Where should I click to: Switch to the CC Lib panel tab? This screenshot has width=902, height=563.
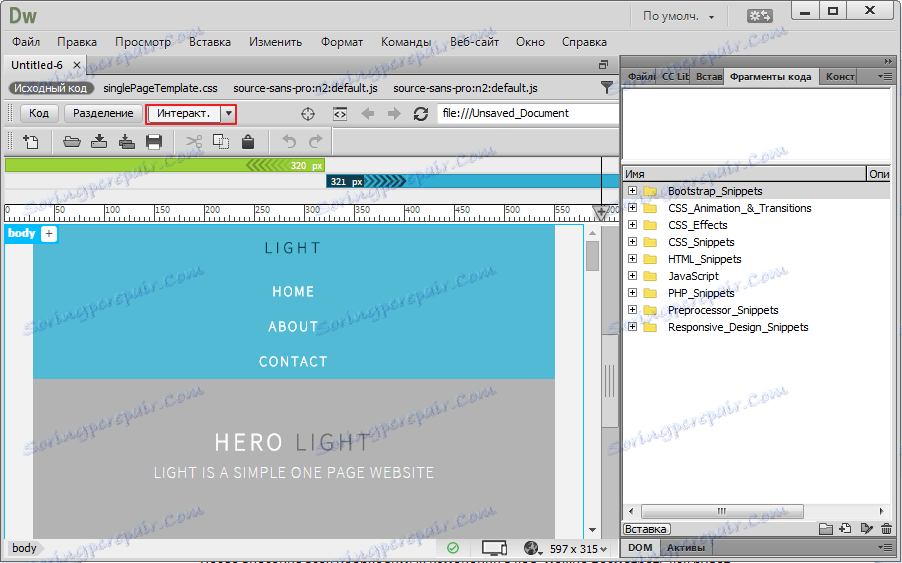click(675, 76)
